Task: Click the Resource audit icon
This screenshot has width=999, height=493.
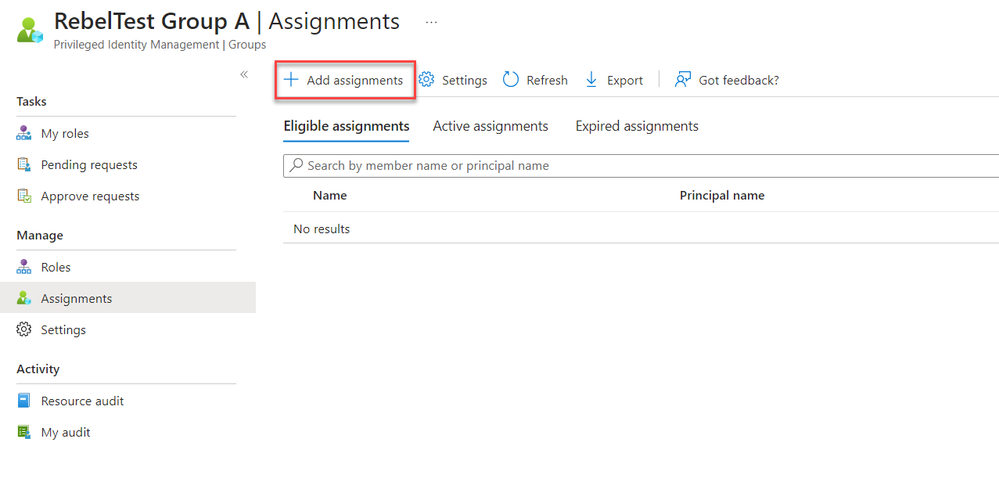Action: 25,401
